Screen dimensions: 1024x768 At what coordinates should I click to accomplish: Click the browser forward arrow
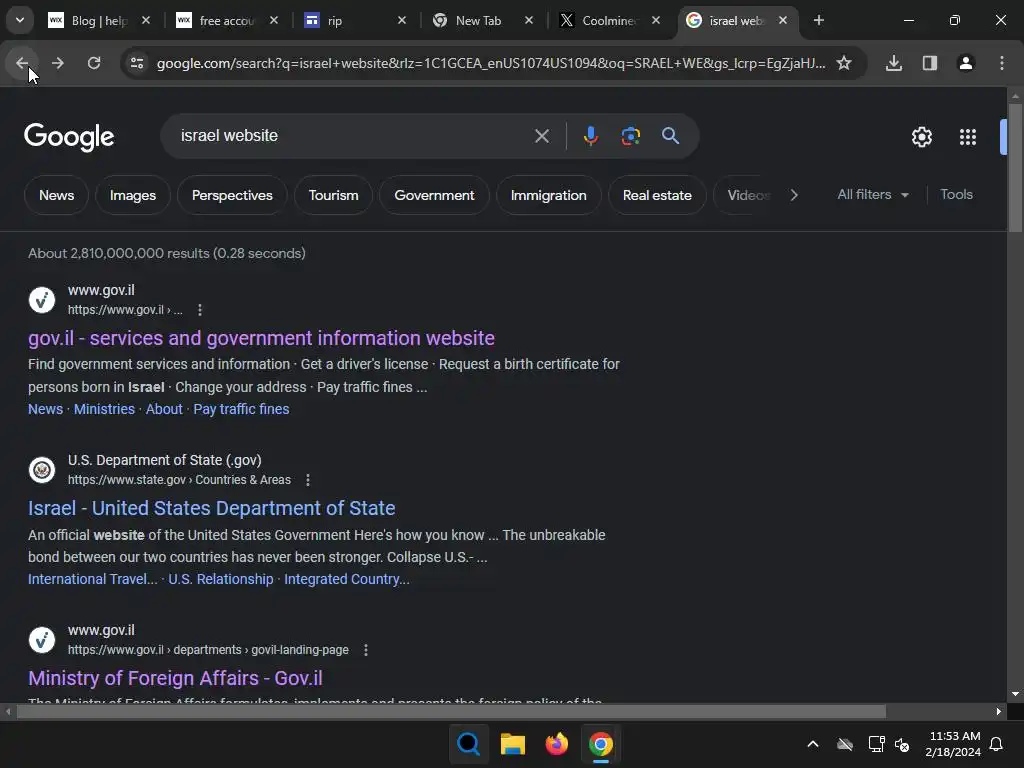[x=58, y=63]
